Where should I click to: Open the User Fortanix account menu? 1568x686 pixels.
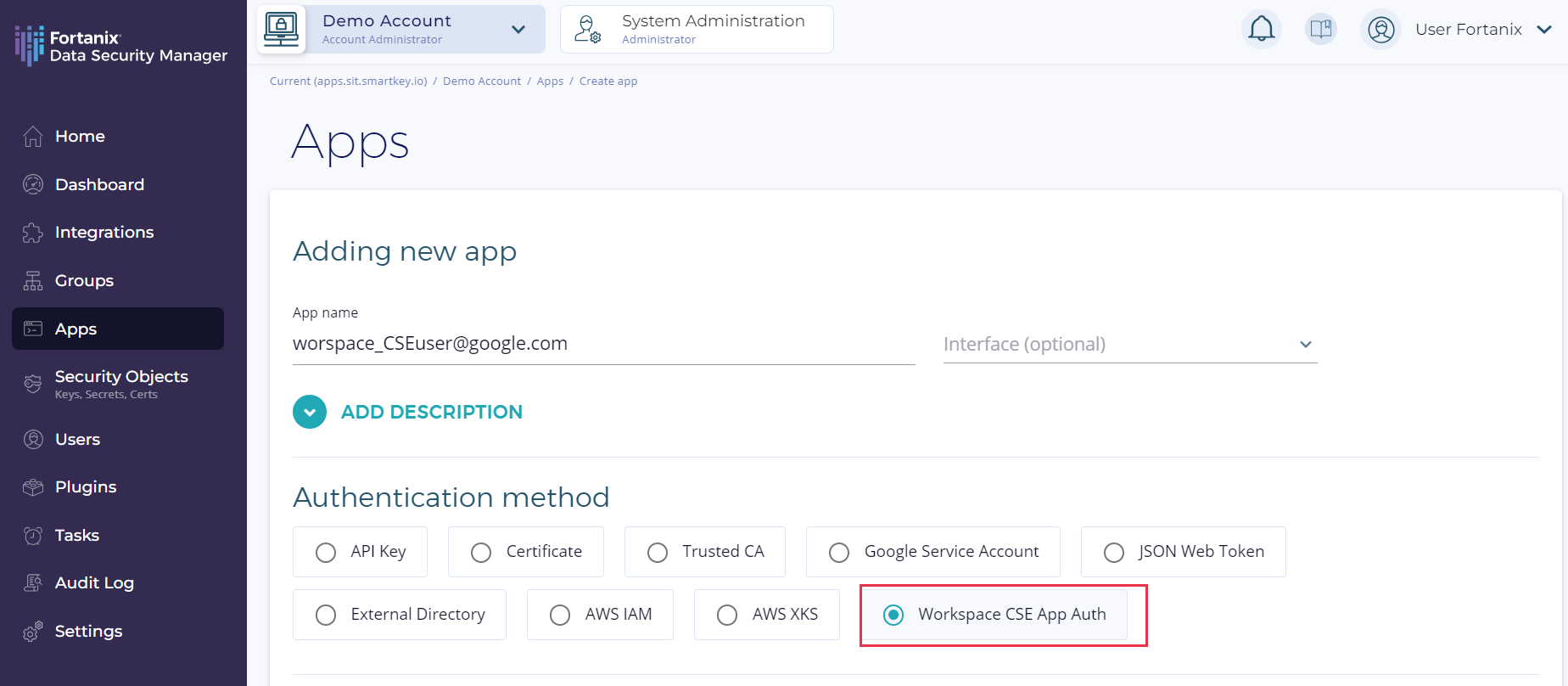pyautogui.click(x=1481, y=30)
